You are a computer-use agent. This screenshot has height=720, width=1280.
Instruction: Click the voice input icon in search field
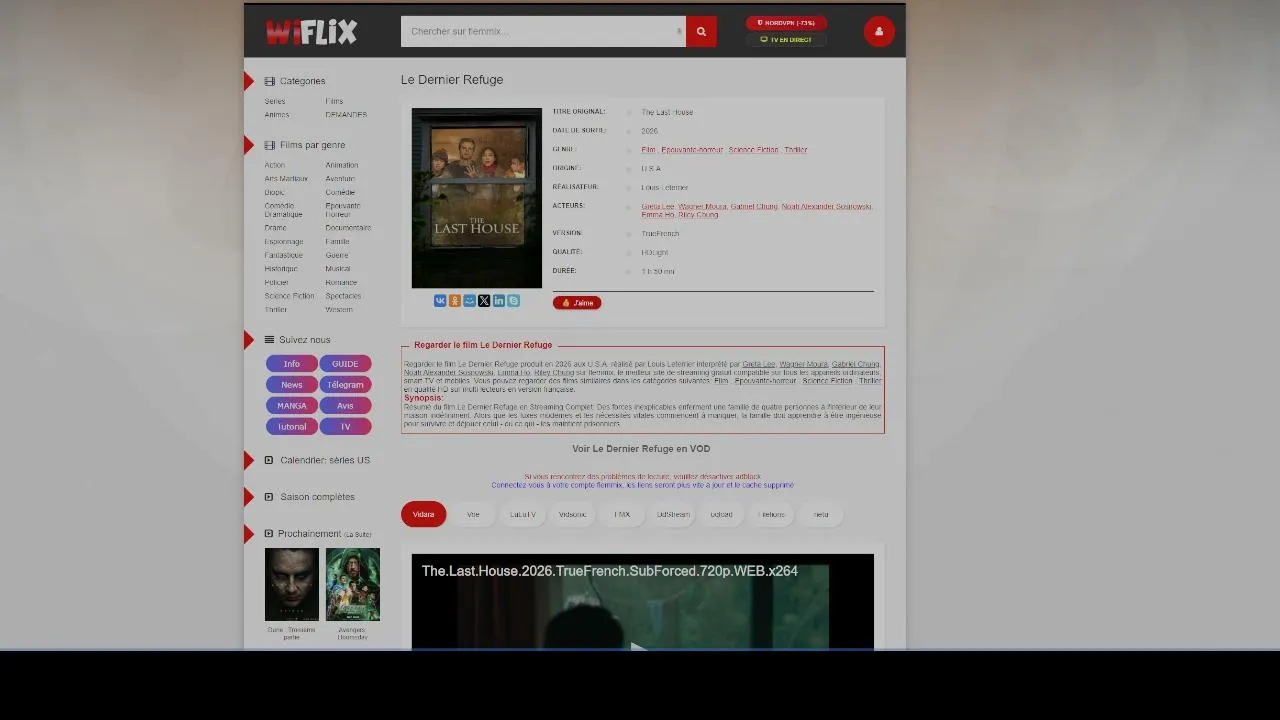pyautogui.click(x=679, y=31)
